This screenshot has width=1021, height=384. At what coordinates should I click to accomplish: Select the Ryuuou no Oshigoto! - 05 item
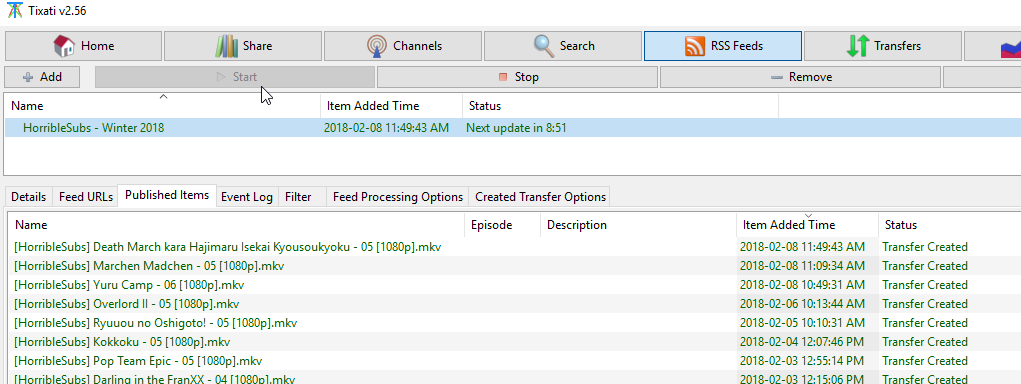[156, 323]
